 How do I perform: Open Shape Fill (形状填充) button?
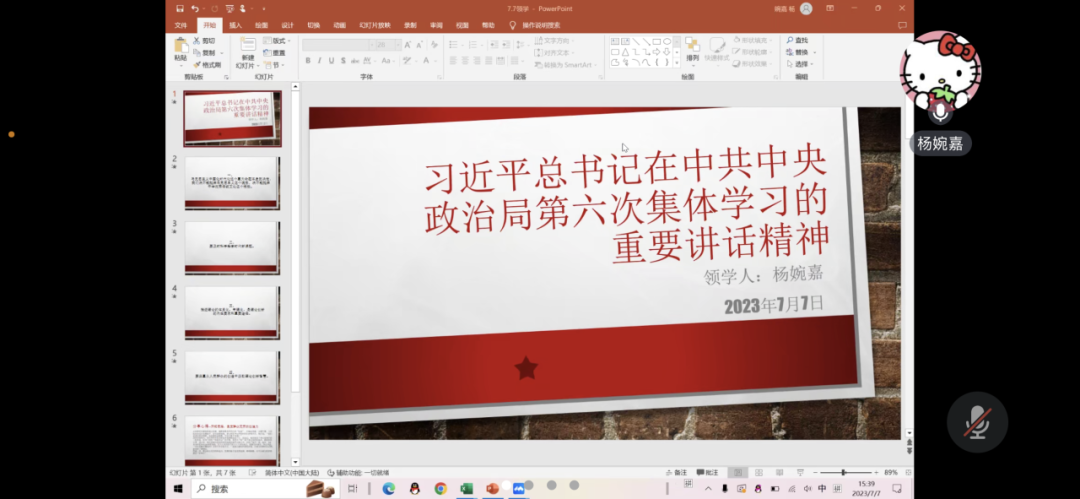pos(753,41)
